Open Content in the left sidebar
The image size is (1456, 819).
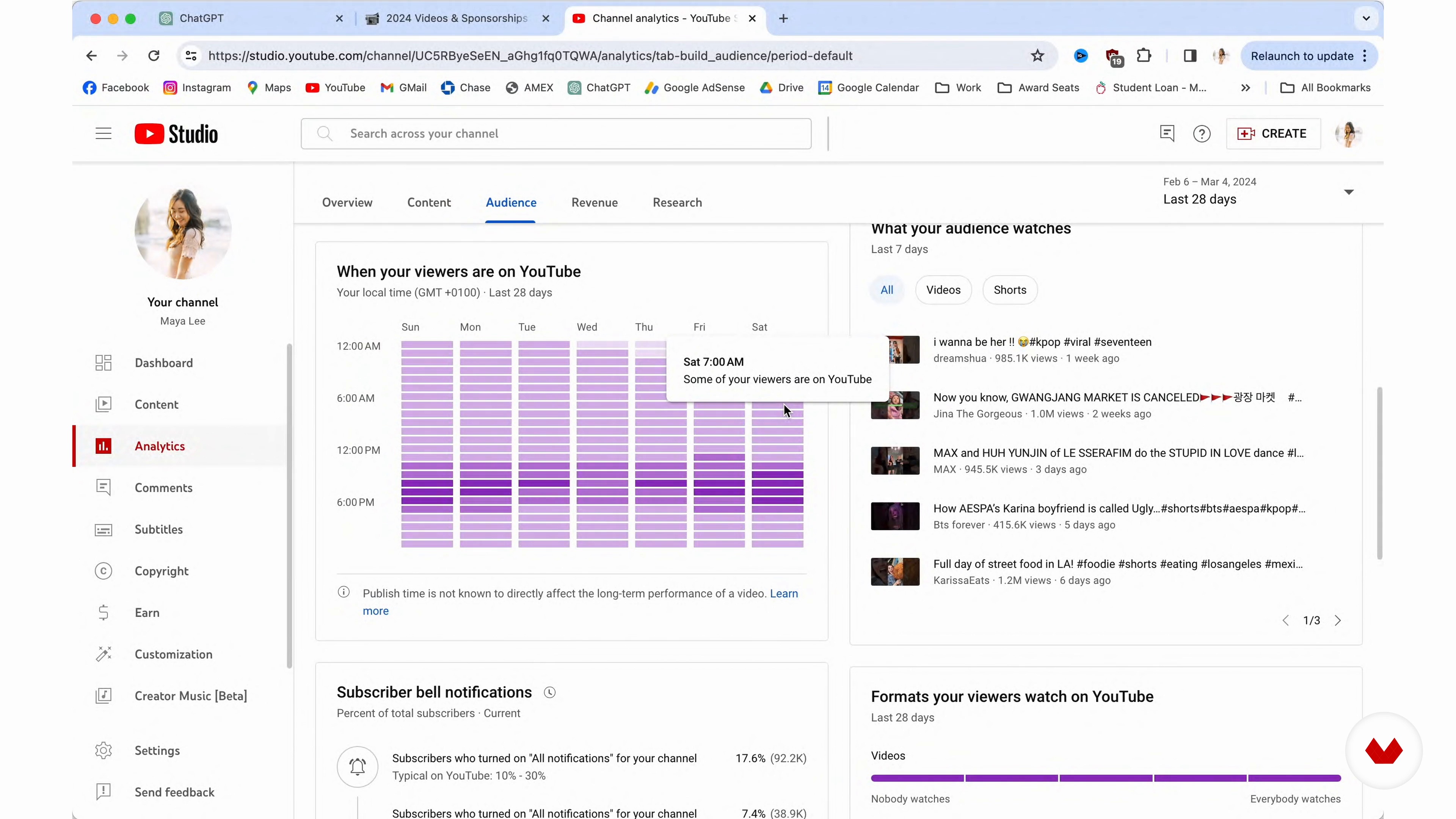coord(156,405)
